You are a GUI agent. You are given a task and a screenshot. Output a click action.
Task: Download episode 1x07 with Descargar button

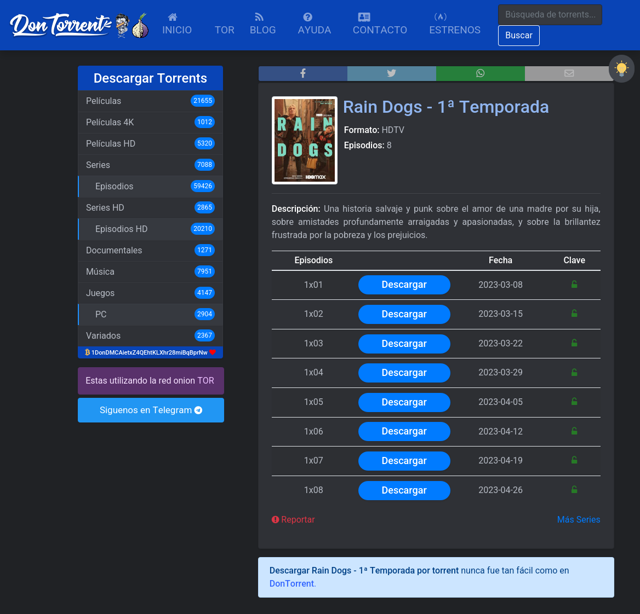point(404,461)
